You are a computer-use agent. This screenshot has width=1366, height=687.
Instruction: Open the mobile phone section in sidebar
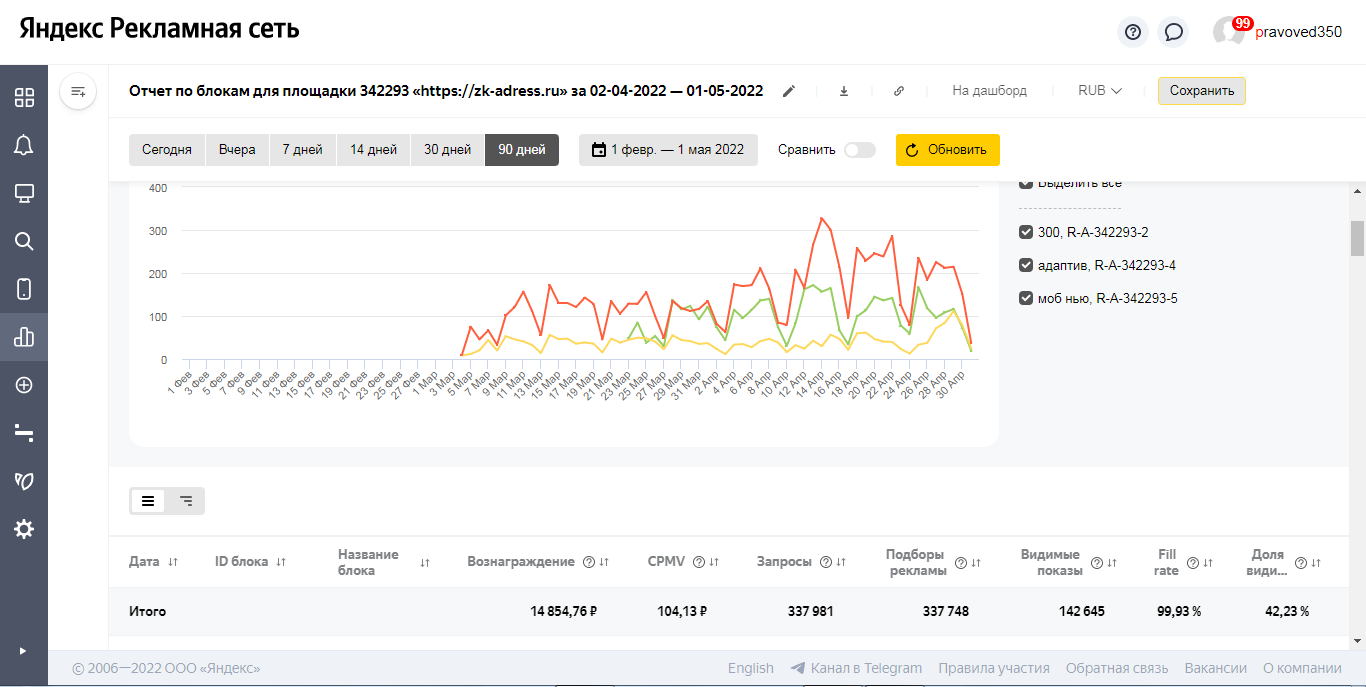24,289
